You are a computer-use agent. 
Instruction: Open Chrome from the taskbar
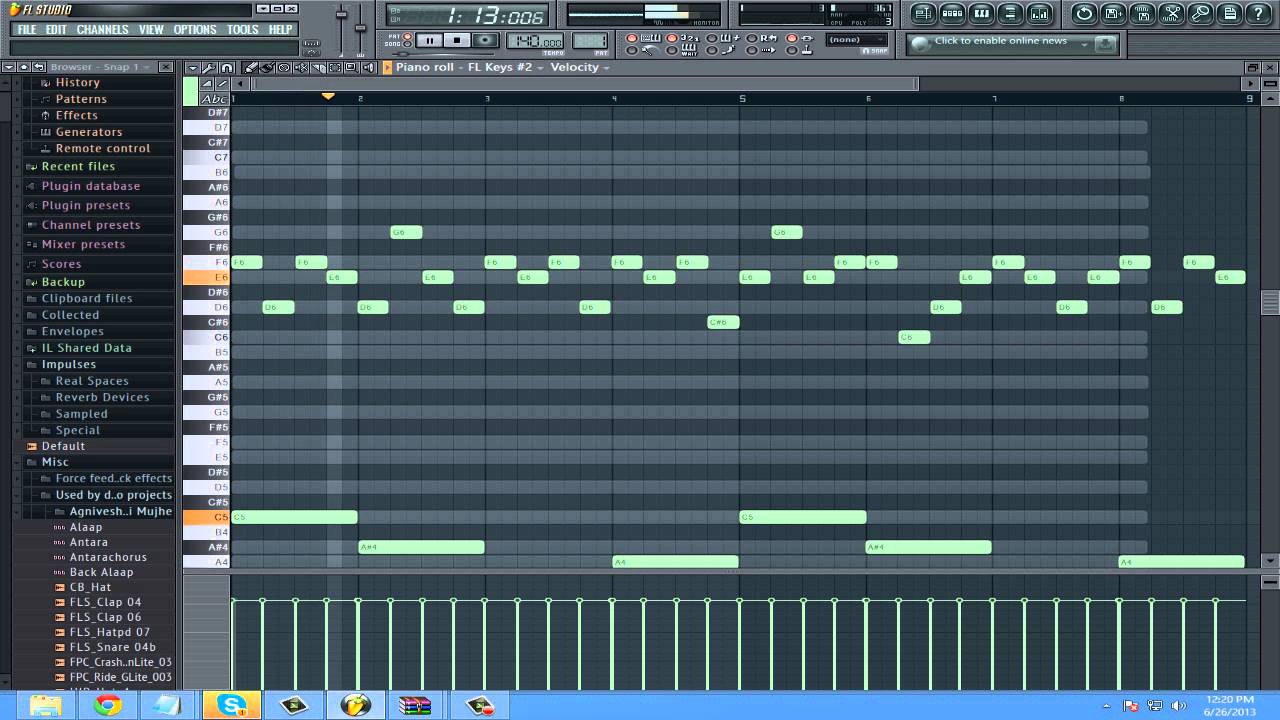(x=108, y=705)
